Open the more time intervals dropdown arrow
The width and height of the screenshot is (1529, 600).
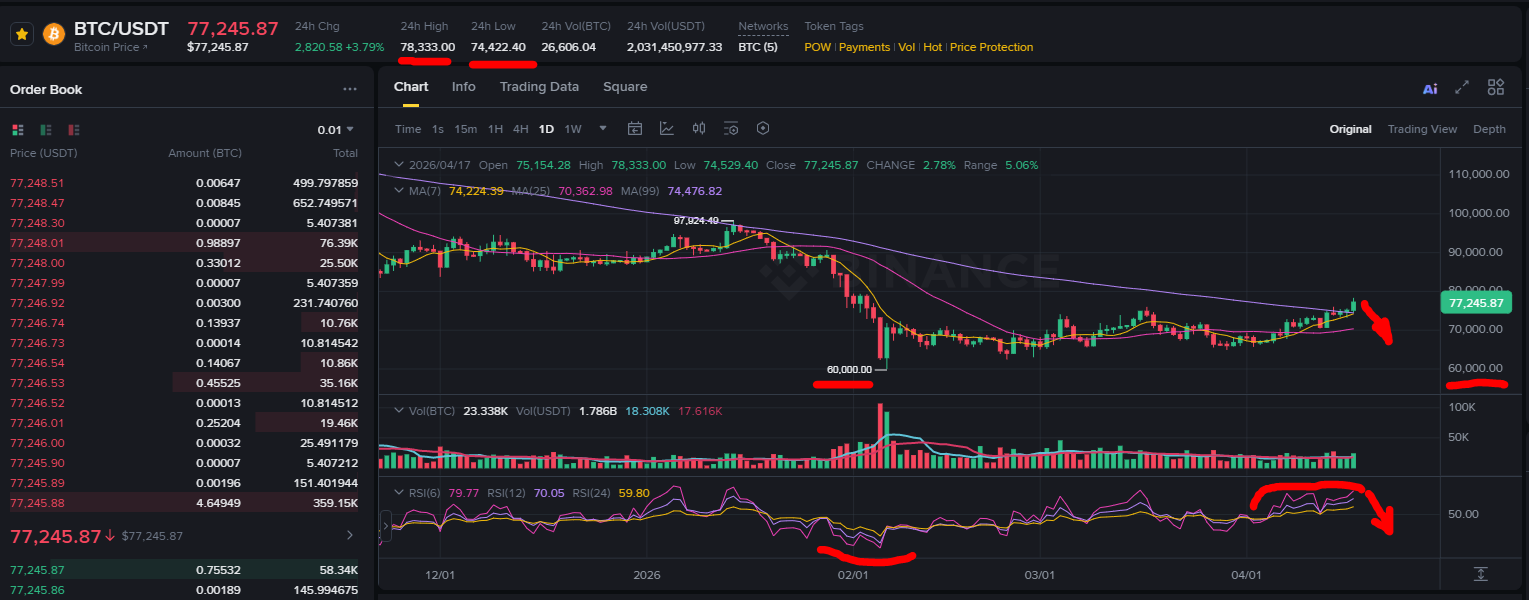coord(603,128)
